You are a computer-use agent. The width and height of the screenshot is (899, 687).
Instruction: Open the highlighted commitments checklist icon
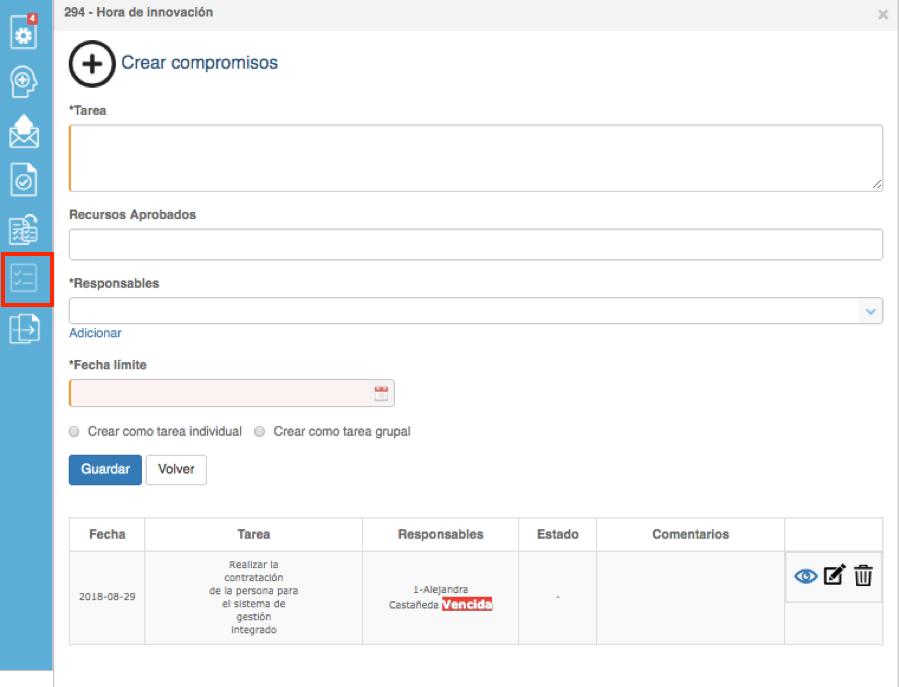(x=26, y=279)
